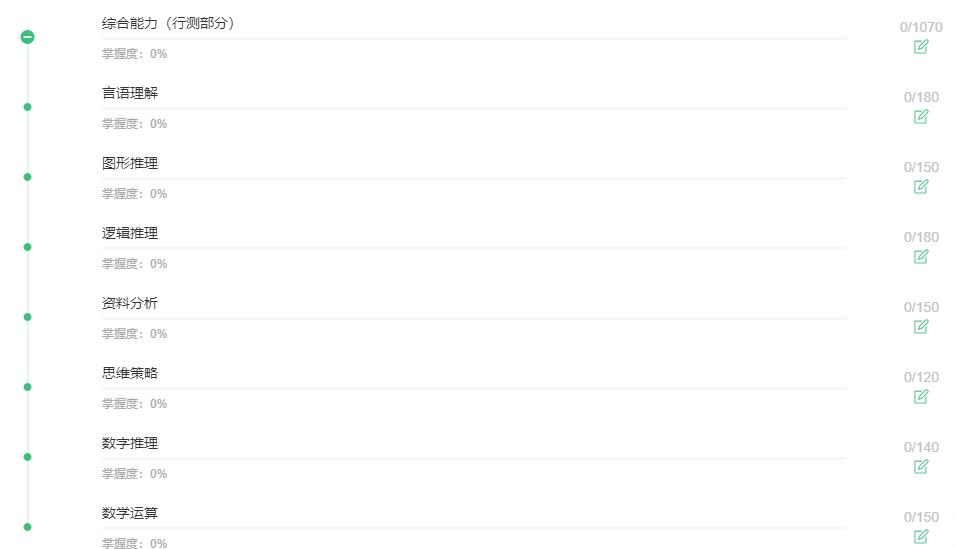Click the 逻辑推理 tree item
Viewport: 956px width, 549px height.
click(x=130, y=234)
